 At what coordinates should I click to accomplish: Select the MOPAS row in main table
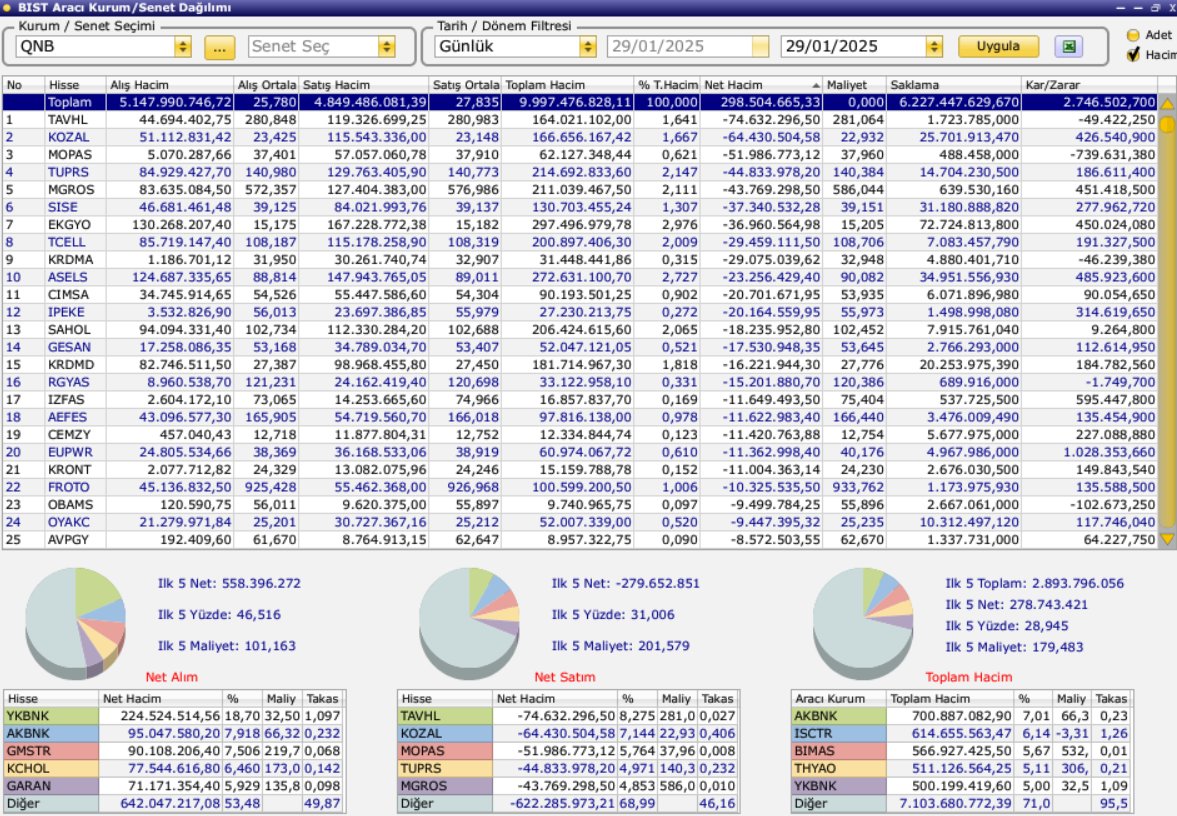pos(579,155)
